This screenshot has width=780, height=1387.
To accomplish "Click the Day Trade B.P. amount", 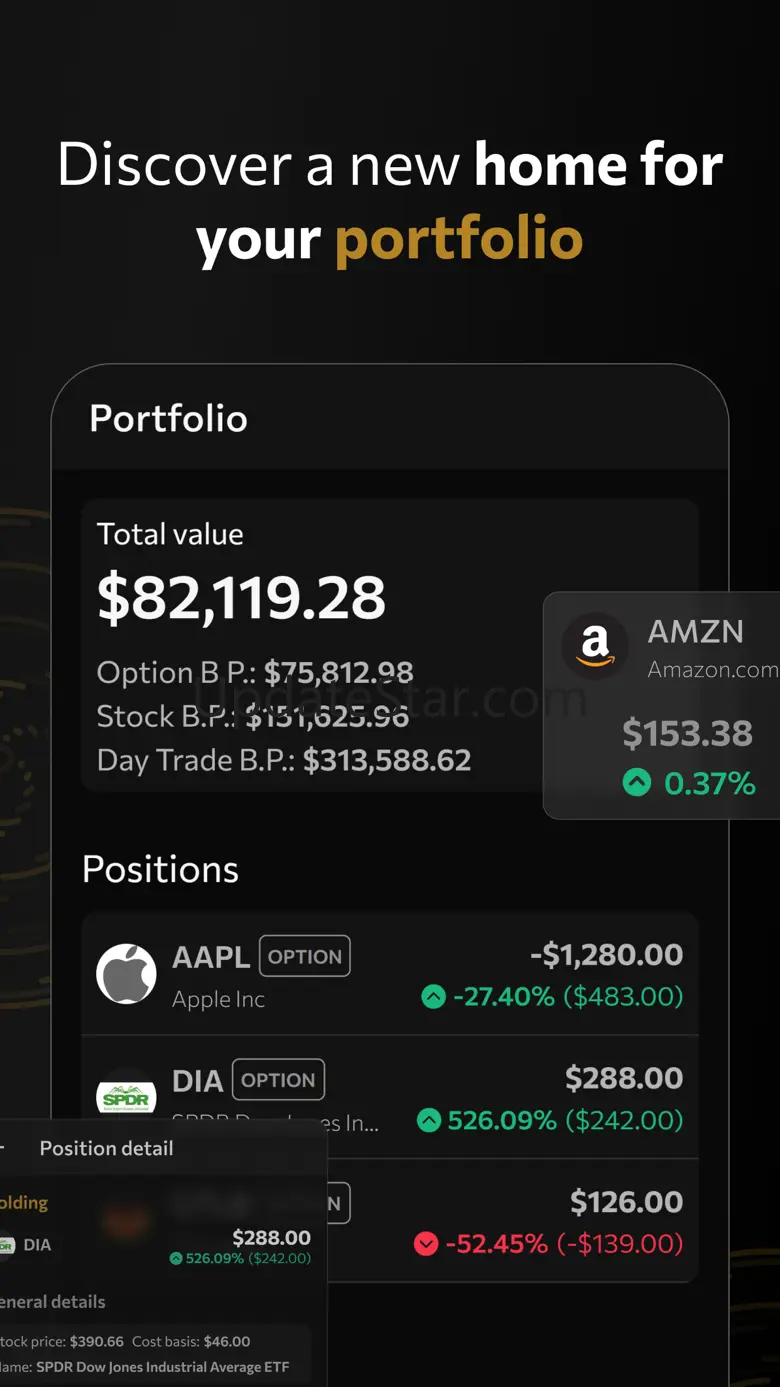I will 387,760.
